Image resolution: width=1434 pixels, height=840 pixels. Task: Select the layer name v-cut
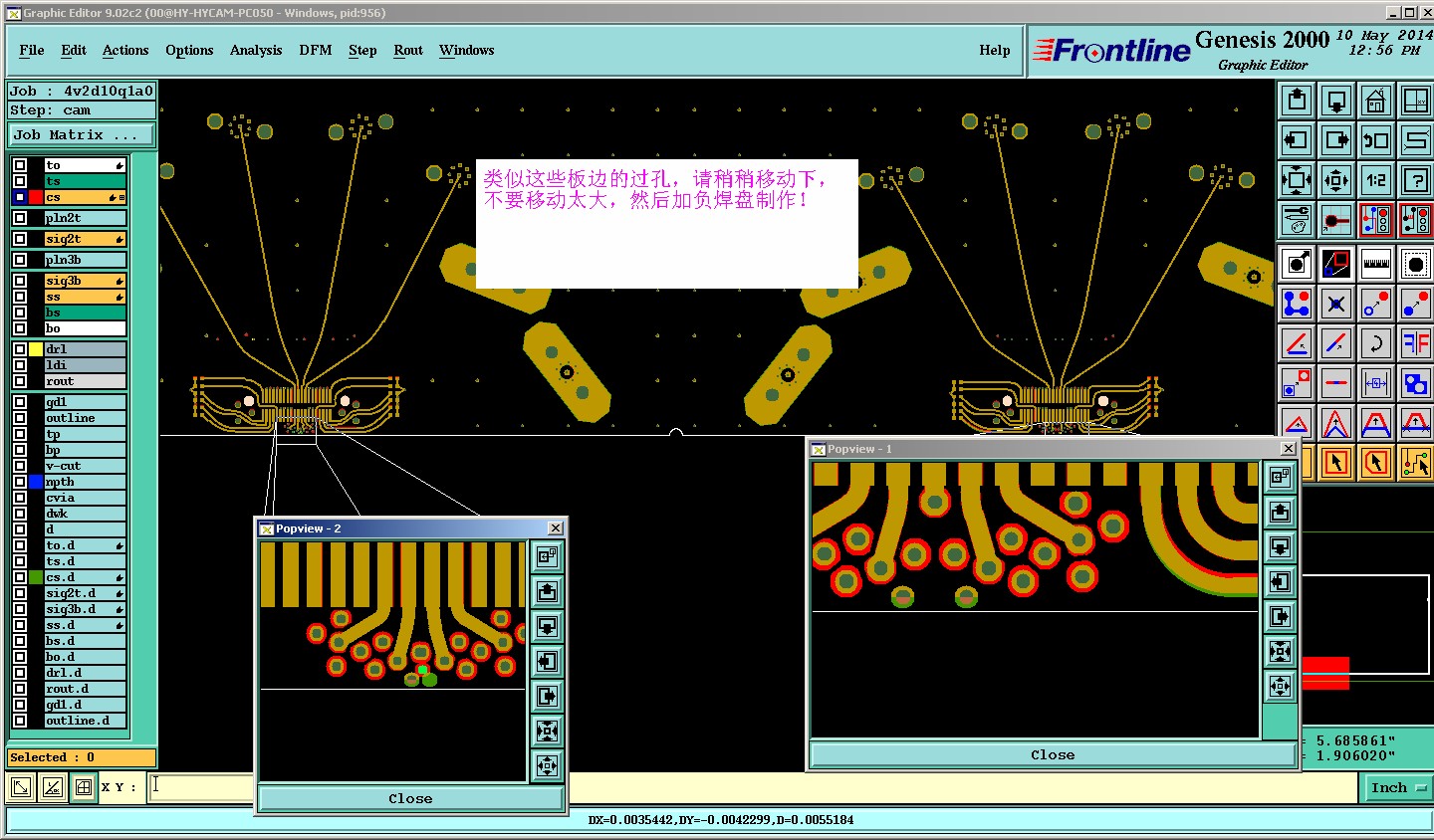(86, 466)
